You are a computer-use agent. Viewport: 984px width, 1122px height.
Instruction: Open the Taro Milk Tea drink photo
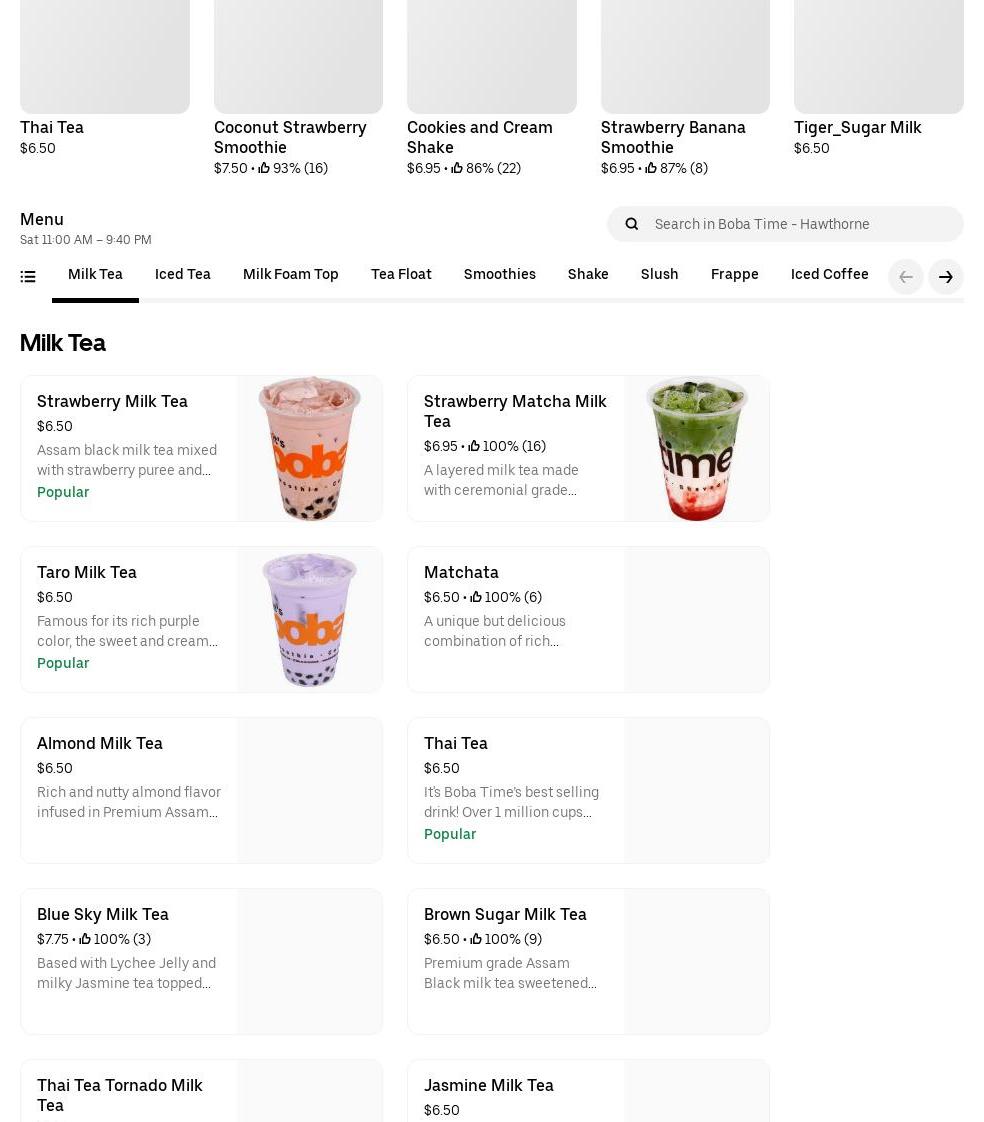tap(309, 620)
